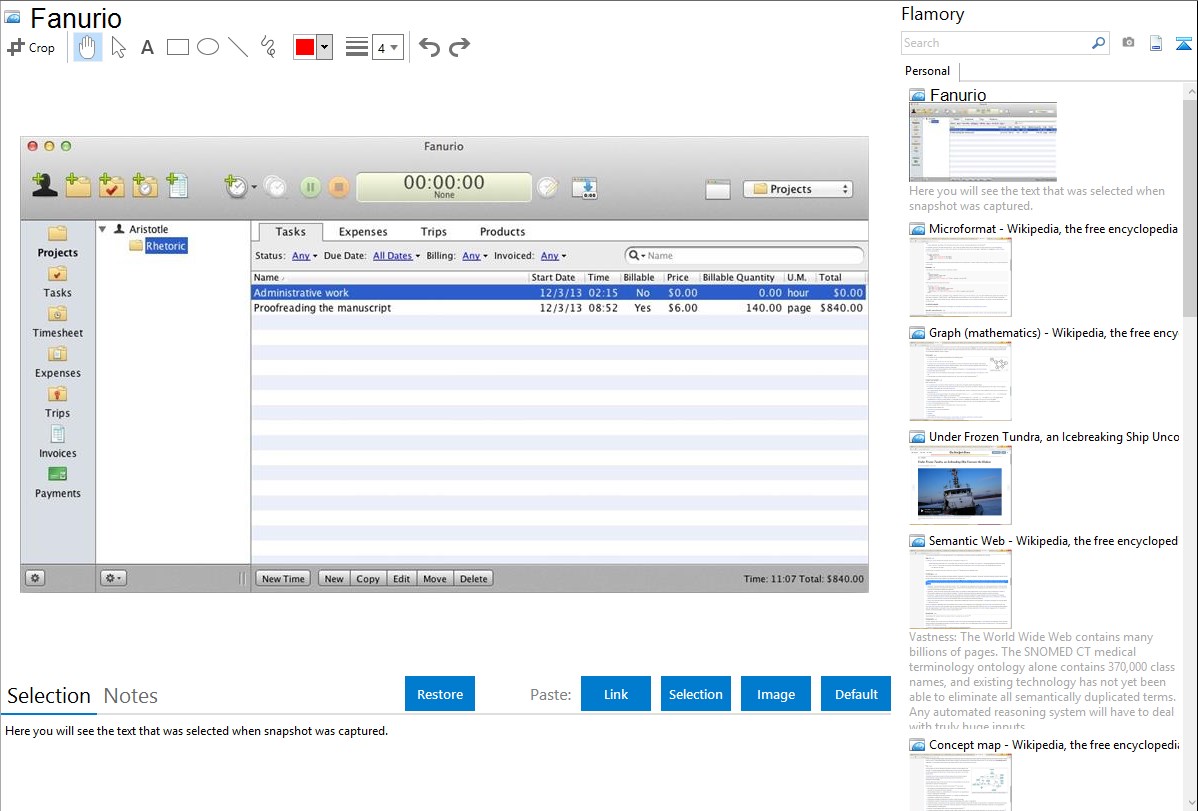Open the start timer dropdown
This screenshot has width=1198, height=811.
pyautogui.click(x=254, y=187)
